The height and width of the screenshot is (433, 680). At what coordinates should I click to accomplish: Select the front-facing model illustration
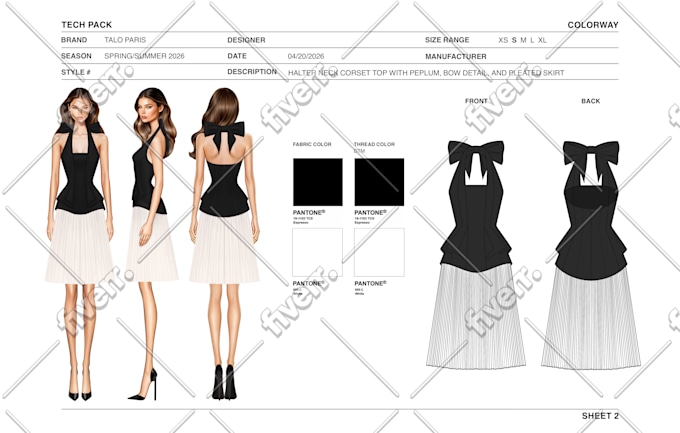[x=79, y=244]
